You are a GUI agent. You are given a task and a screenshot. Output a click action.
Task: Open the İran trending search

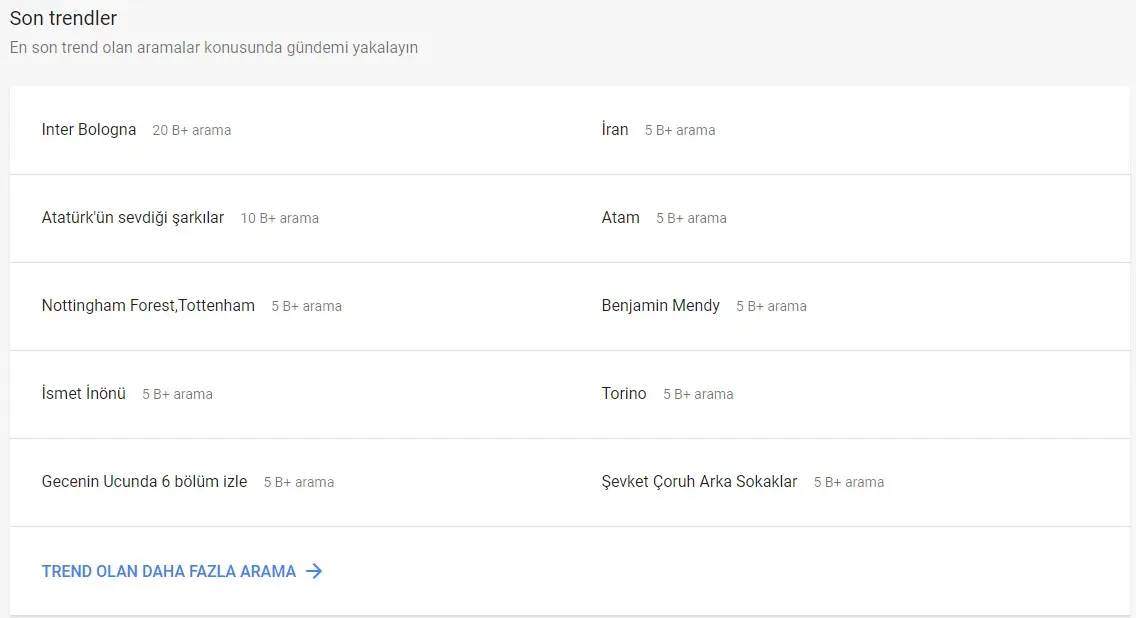615,129
